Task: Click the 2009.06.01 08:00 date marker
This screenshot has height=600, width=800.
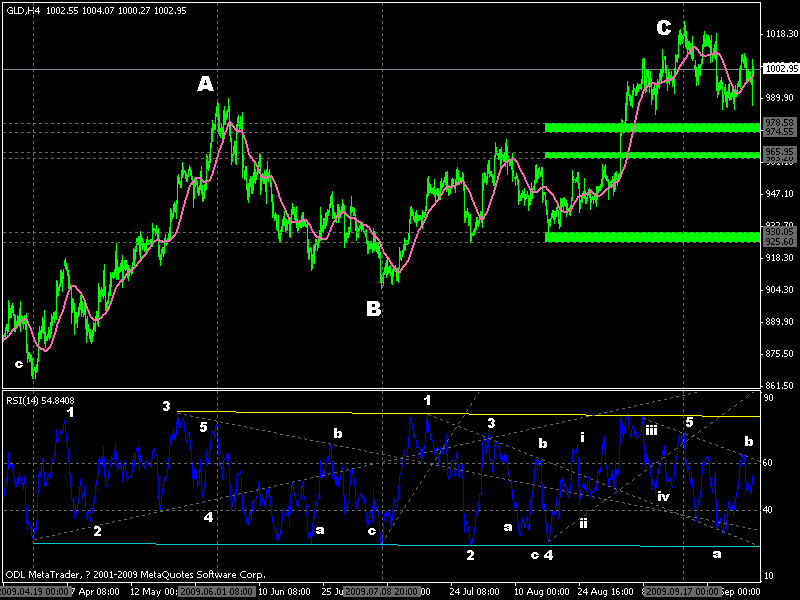Action: pyautogui.click(x=217, y=592)
